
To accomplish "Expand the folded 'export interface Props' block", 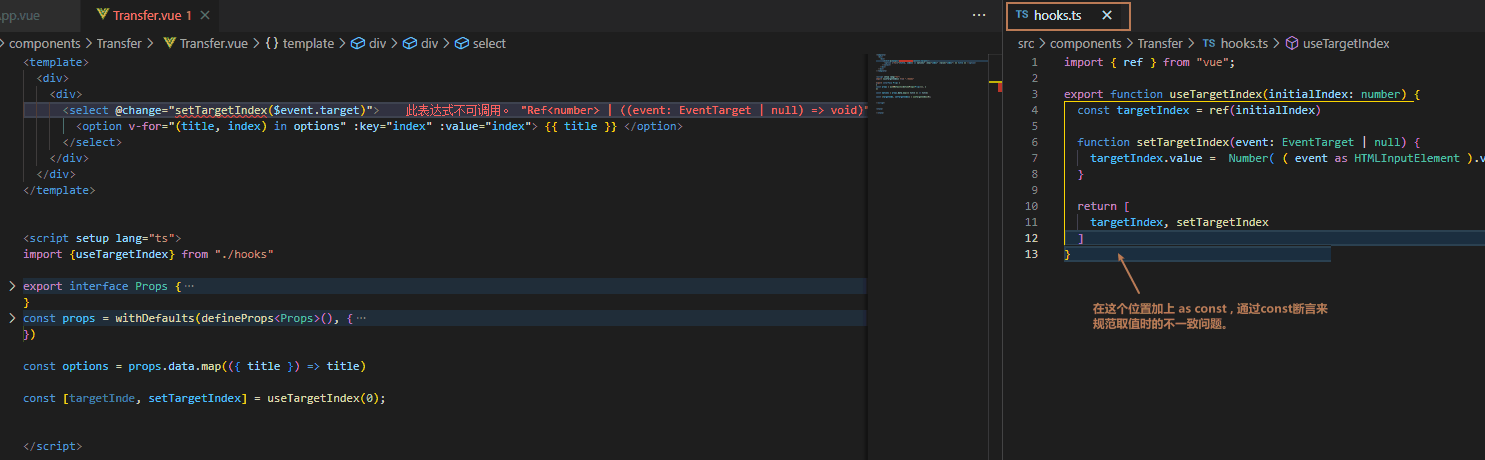I will [12, 286].
